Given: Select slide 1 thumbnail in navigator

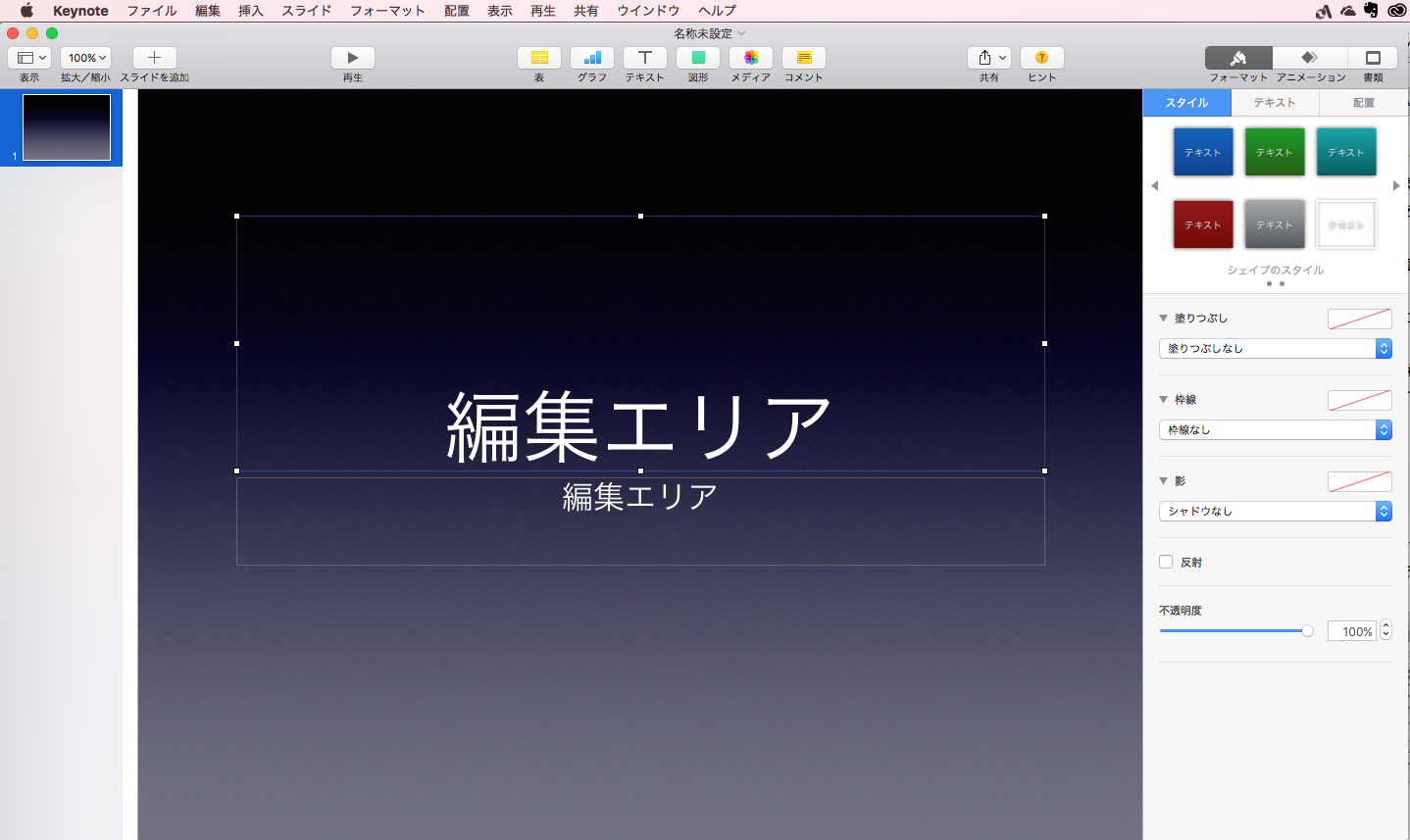Looking at the screenshot, I should [67, 127].
